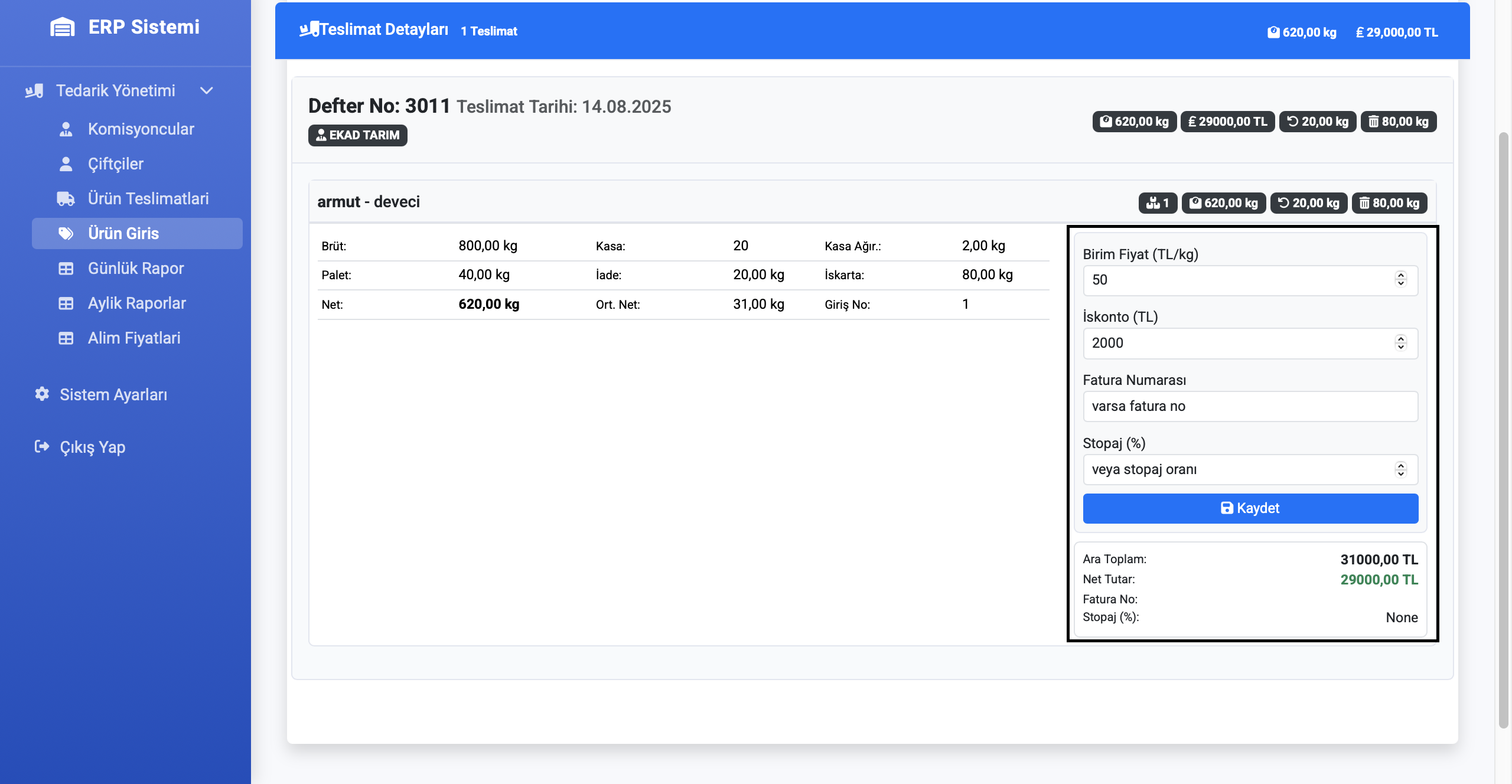Click the İskarta 80,00 kg cell
Viewport: 1512px width, 784px height.
pos(988,275)
